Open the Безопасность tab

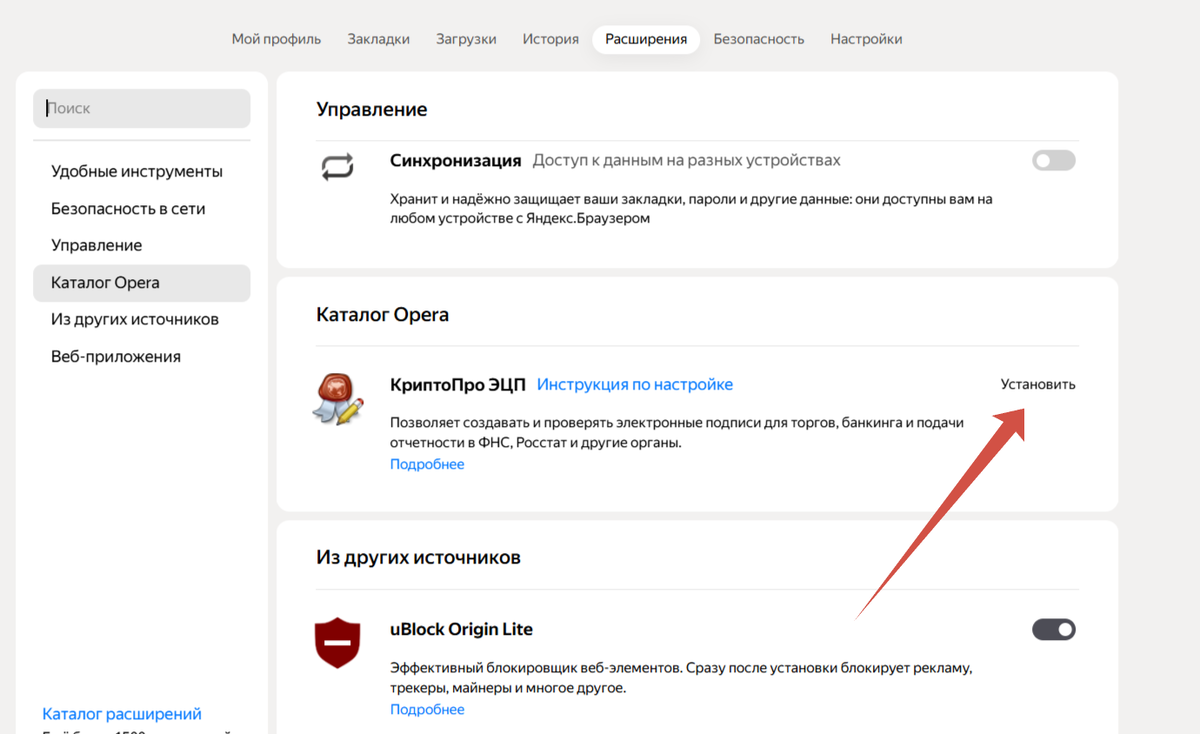coord(758,39)
